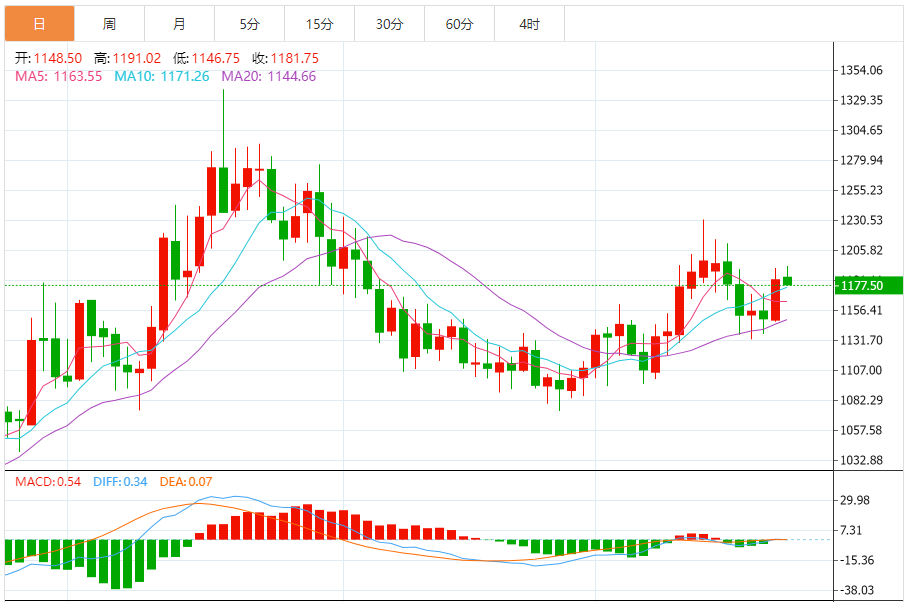The height and width of the screenshot is (602, 910).
Task: Switch to the 月 monthly tab
Action: [x=179, y=24]
